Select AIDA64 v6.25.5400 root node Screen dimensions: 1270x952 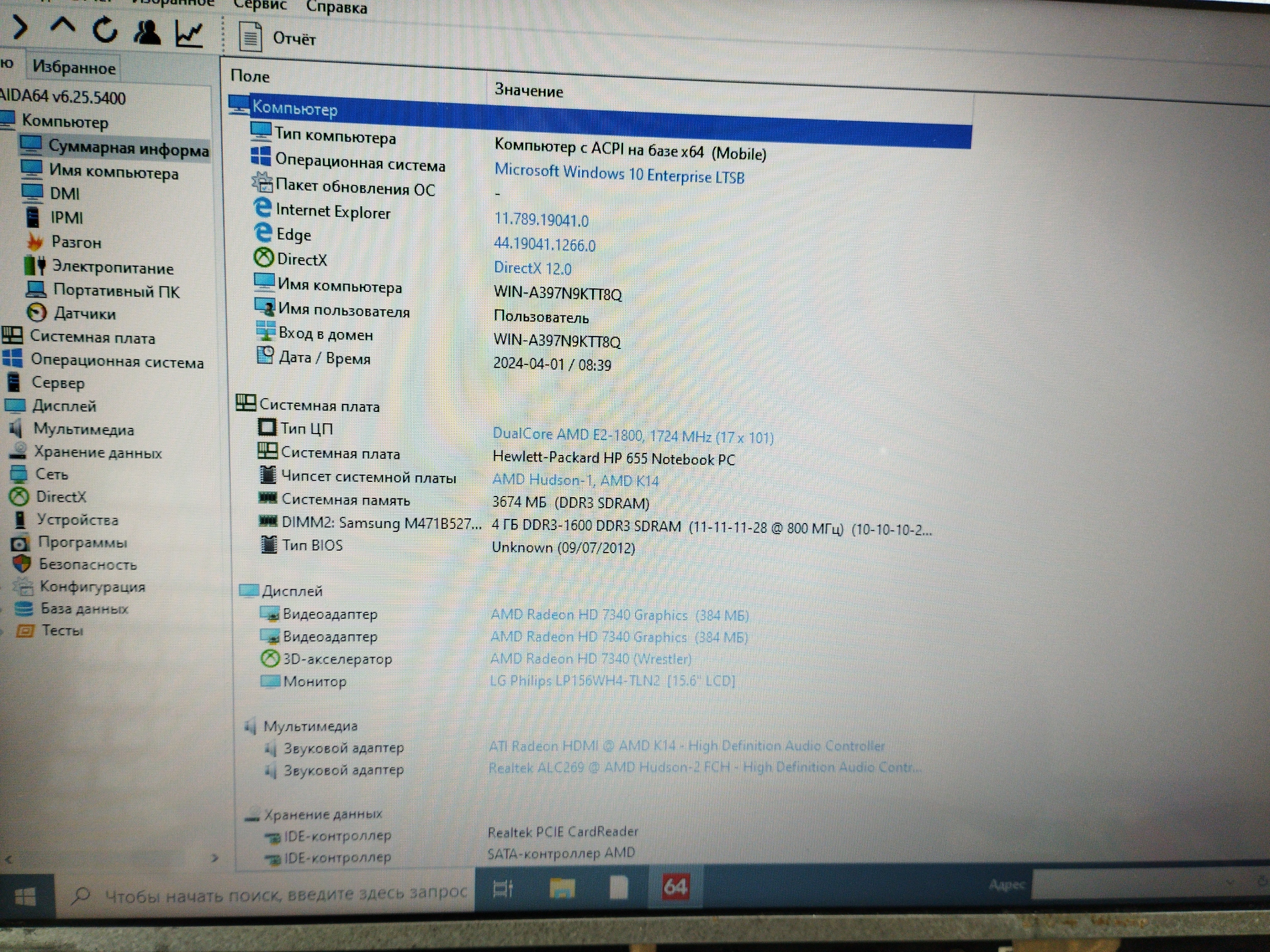[x=62, y=97]
